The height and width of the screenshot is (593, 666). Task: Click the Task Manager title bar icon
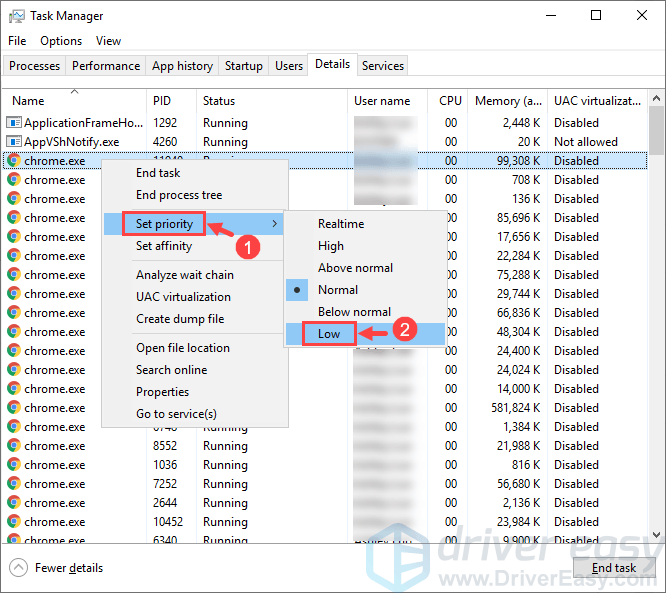[17, 16]
